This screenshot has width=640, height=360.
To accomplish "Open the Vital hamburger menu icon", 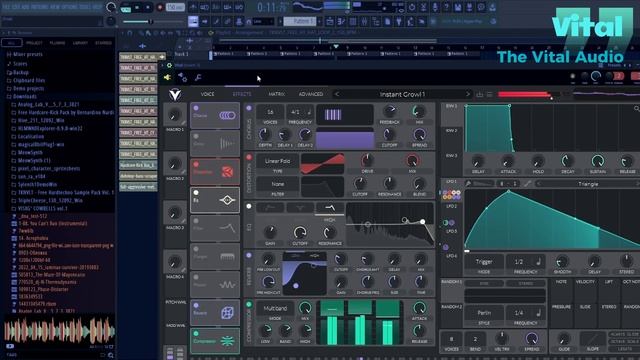I will 490,95.
